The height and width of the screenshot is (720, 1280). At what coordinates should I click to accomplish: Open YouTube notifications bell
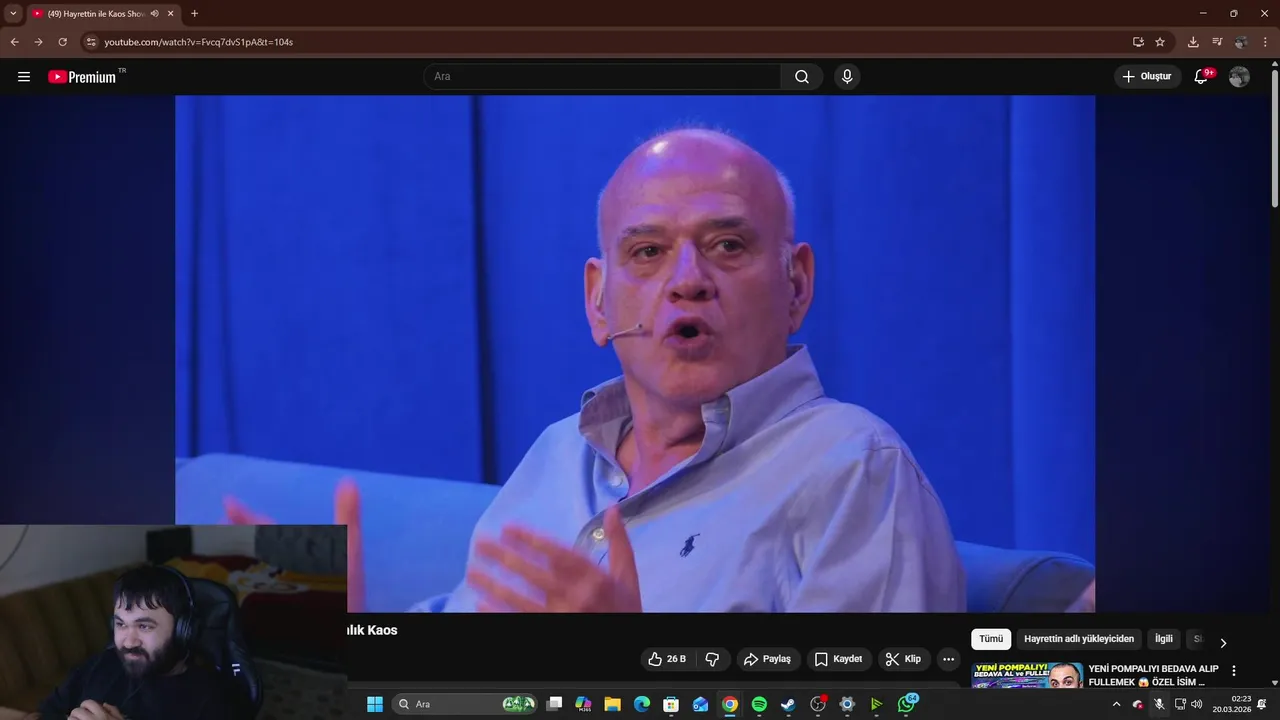click(x=1202, y=77)
